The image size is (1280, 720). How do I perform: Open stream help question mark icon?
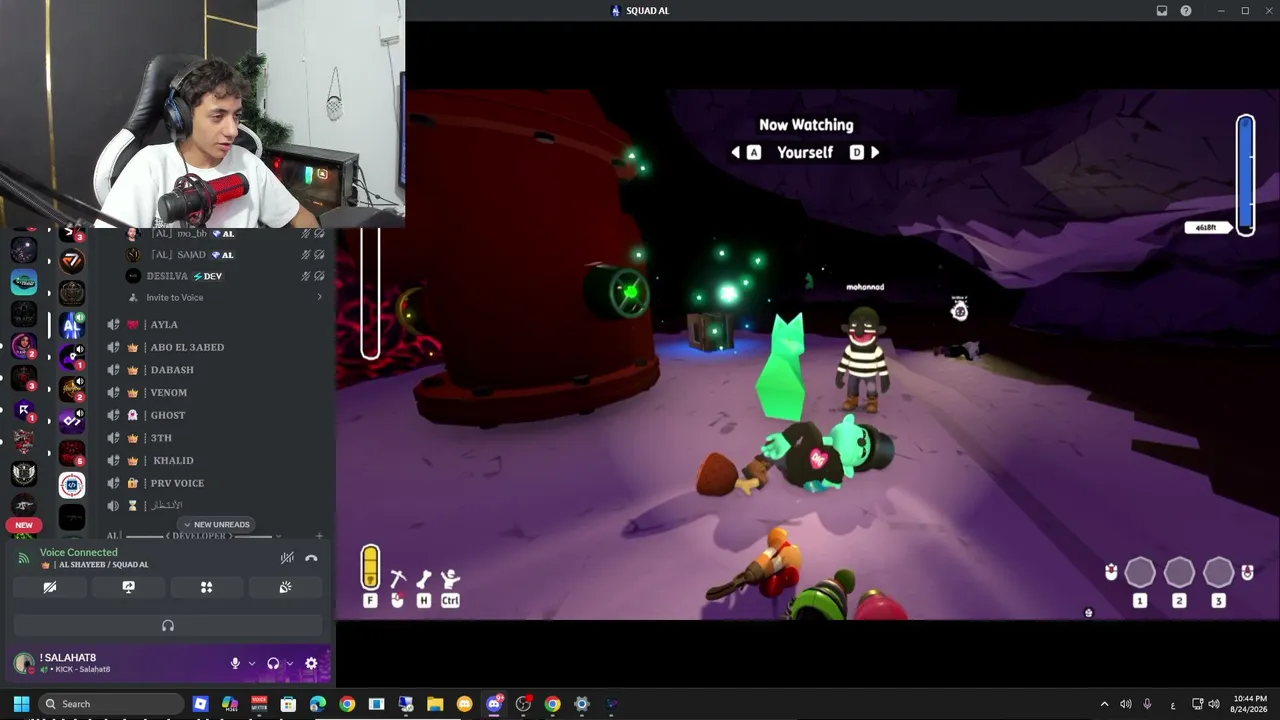(1186, 10)
